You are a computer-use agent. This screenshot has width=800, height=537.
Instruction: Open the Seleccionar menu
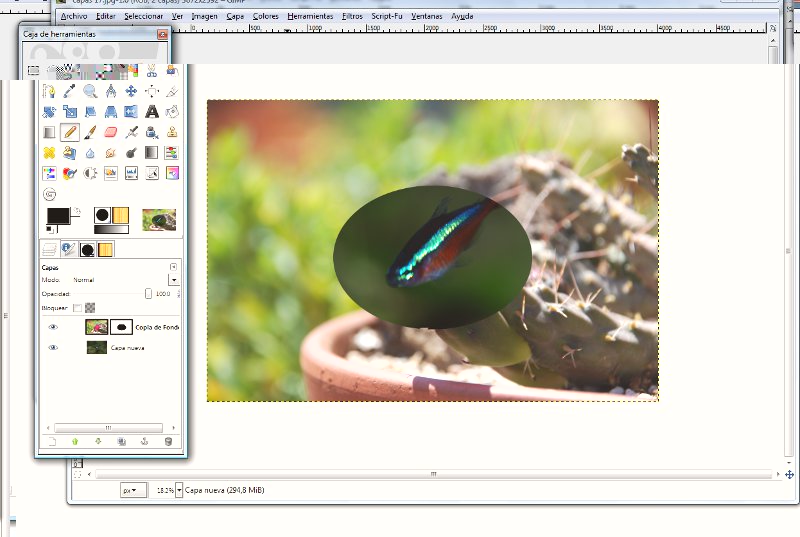pyautogui.click(x=143, y=16)
